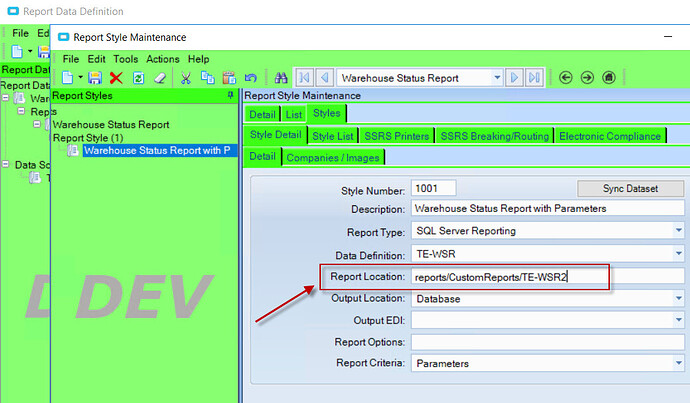The image size is (690, 403).
Task: Go to the first record
Action: click(304, 78)
